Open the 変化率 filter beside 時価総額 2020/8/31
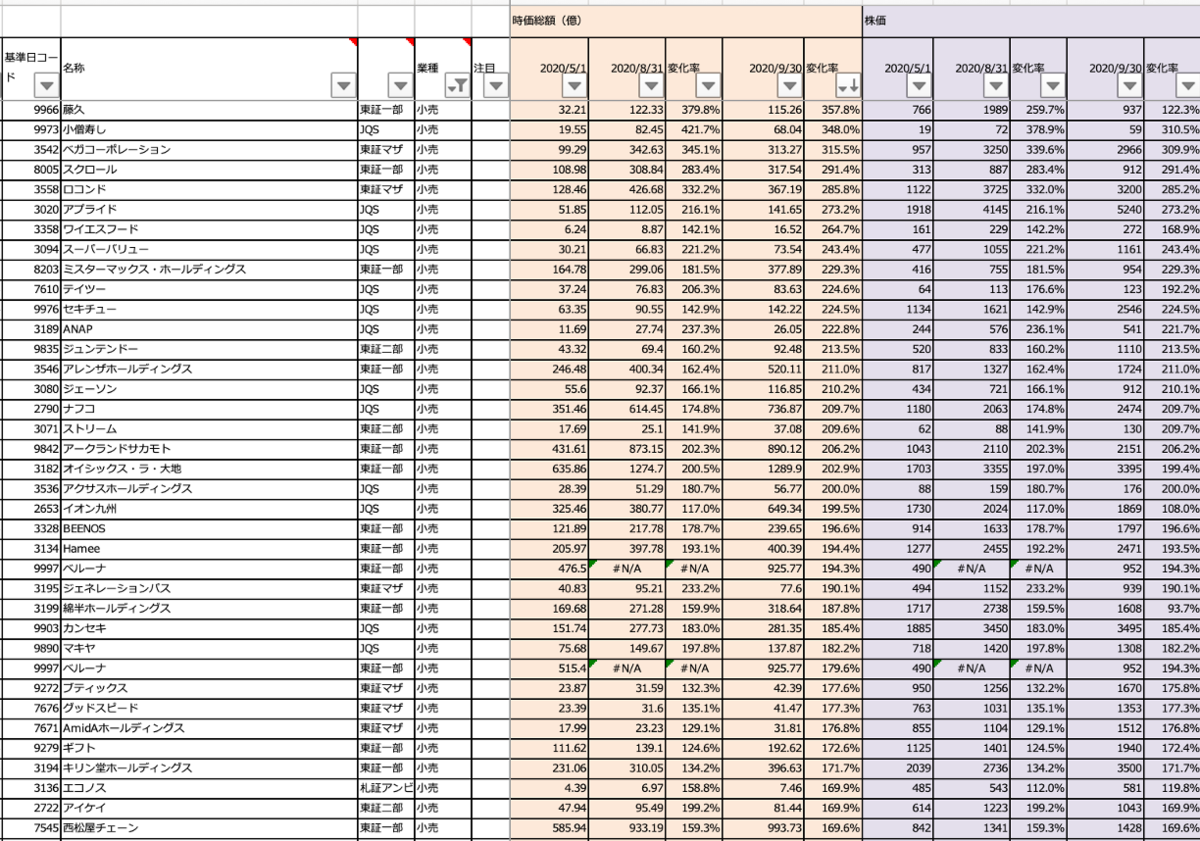The image size is (1200, 841). (x=710, y=86)
